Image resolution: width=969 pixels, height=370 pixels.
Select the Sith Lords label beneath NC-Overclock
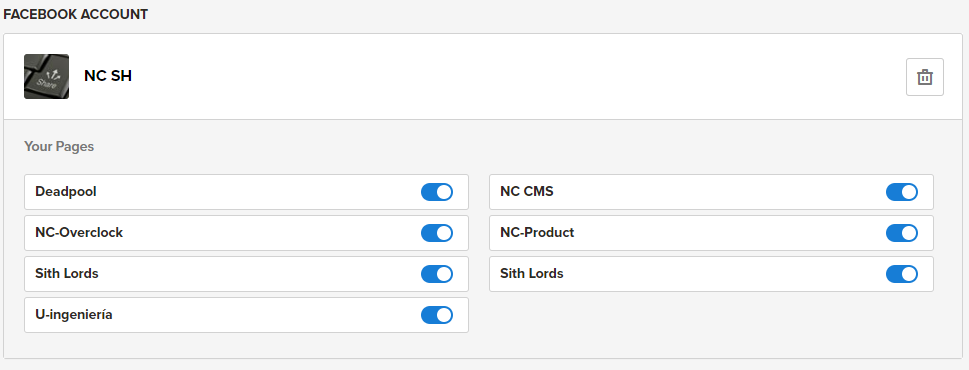pyautogui.click(x=67, y=274)
